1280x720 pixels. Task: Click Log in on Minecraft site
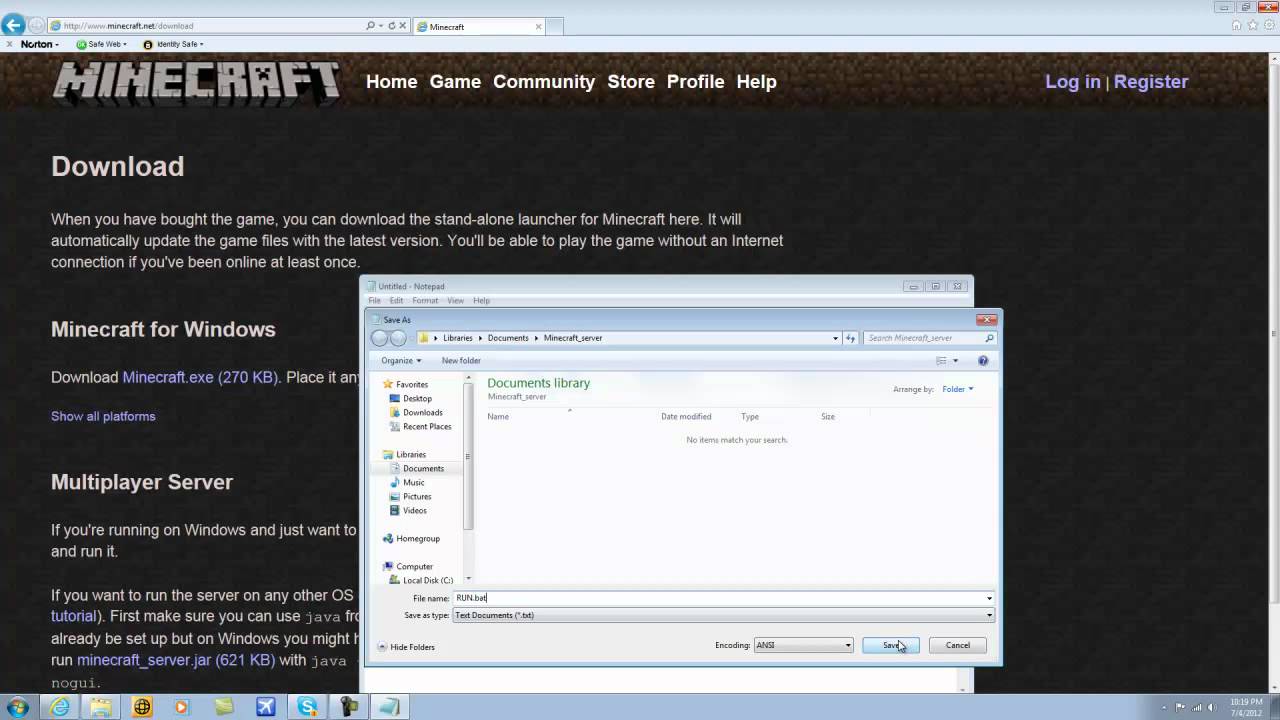point(1073,82)
